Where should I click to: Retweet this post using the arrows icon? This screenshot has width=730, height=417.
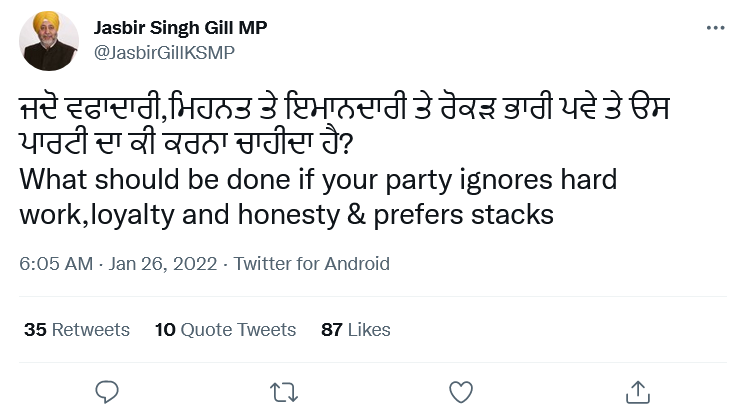[285, 390]
